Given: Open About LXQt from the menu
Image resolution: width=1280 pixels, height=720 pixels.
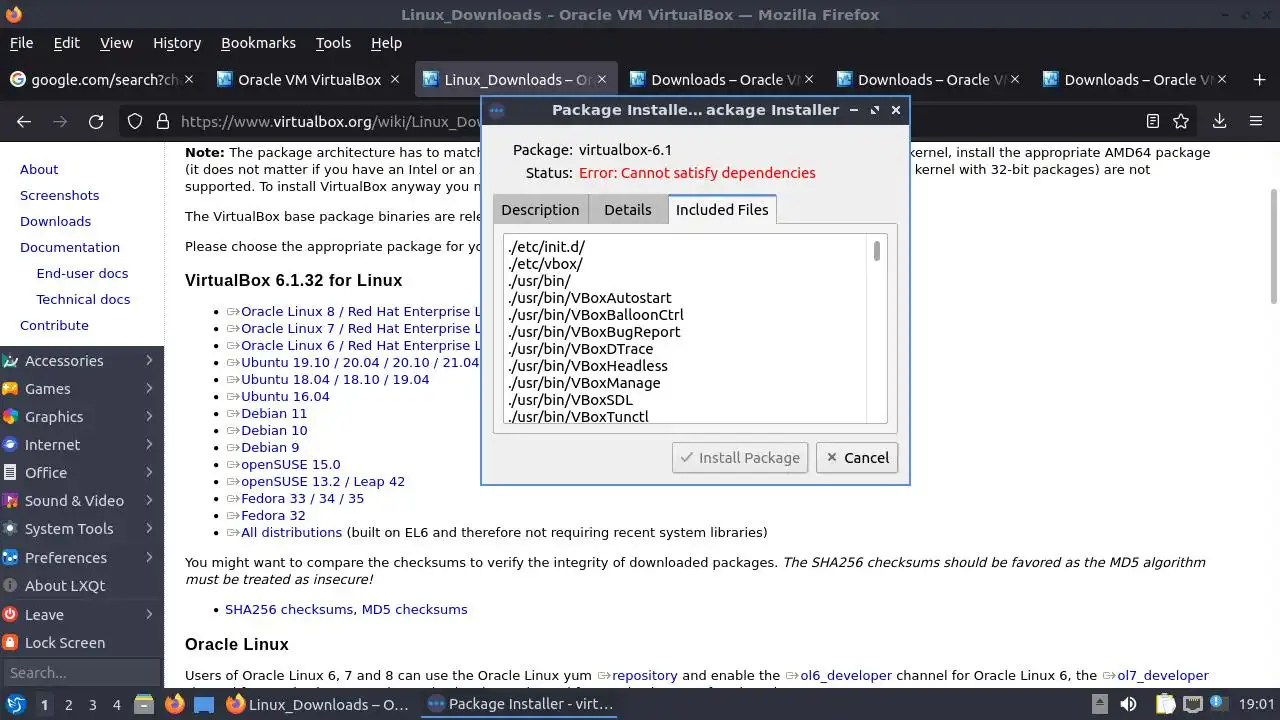Looking at the screenshot, I should click(x=80, y=585).
